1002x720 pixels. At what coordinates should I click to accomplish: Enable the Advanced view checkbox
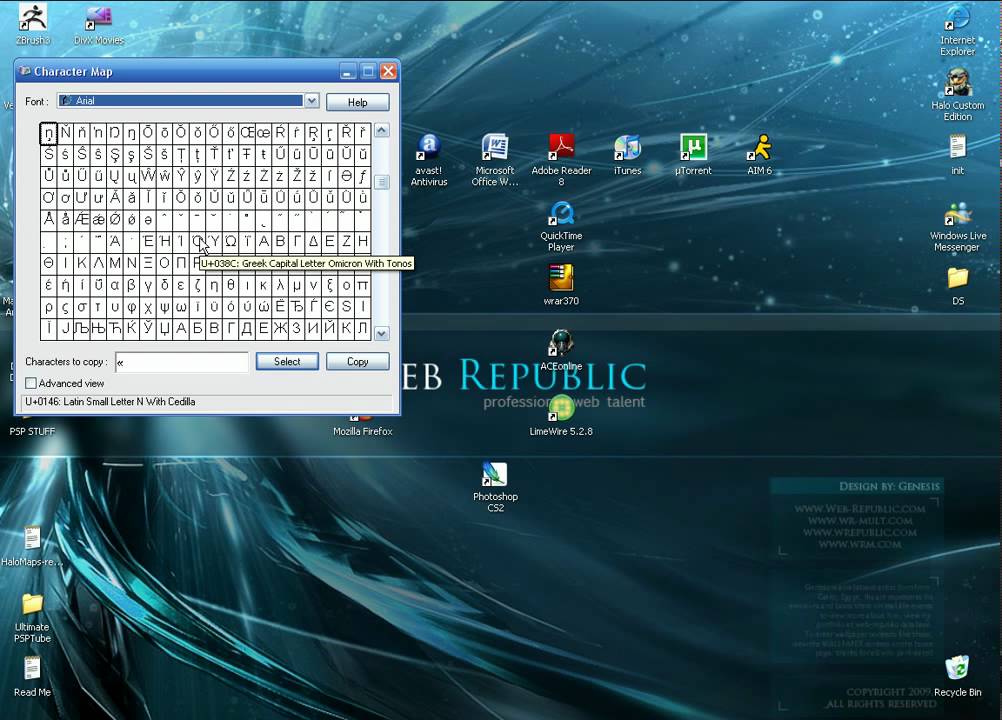[31, 383]
